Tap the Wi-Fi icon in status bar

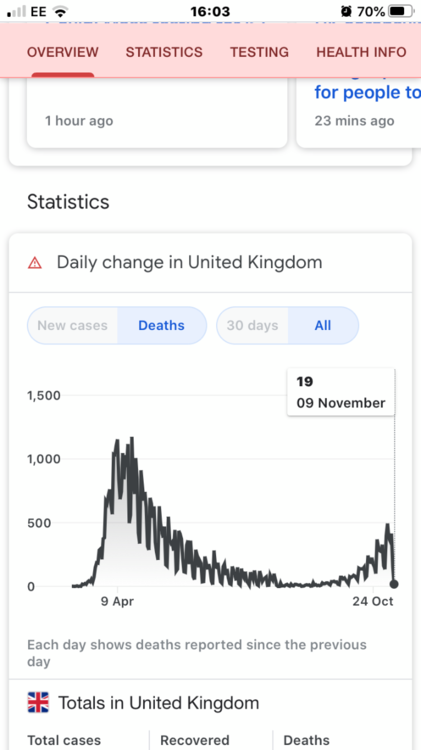pos(60,11)
